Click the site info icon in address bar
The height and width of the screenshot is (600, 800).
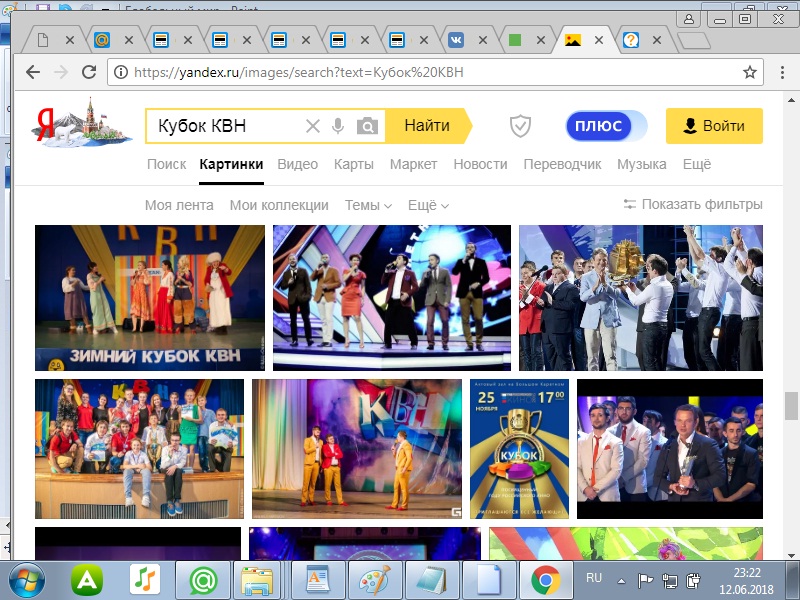click(x=121, y=72)
